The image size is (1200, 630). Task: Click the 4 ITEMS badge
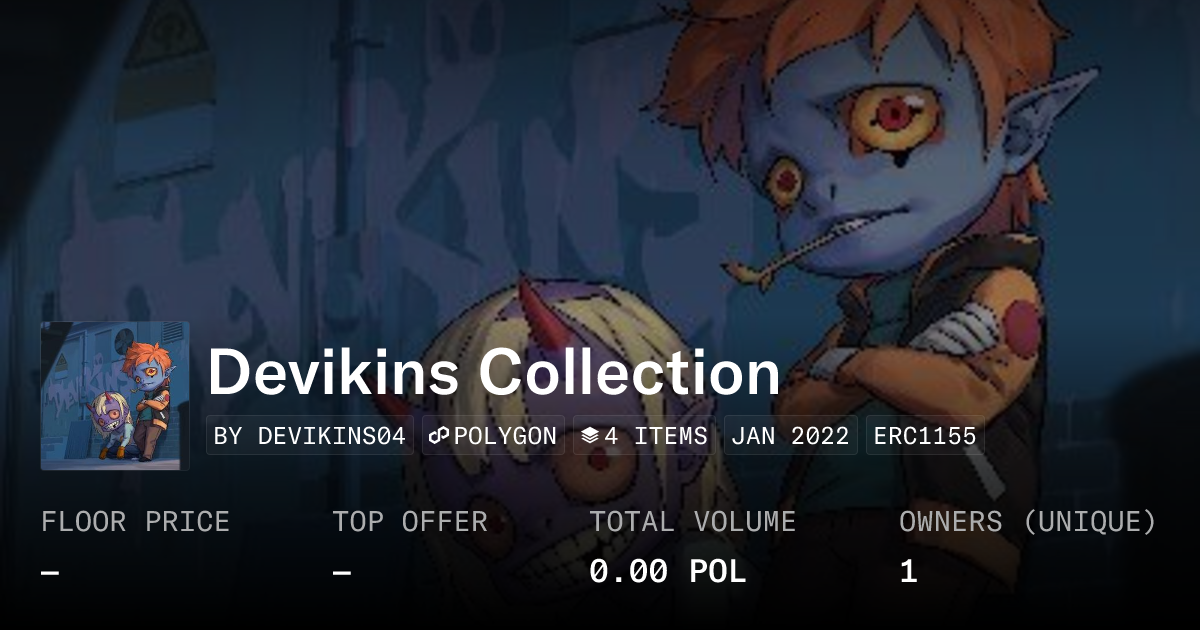click(644, 436)
